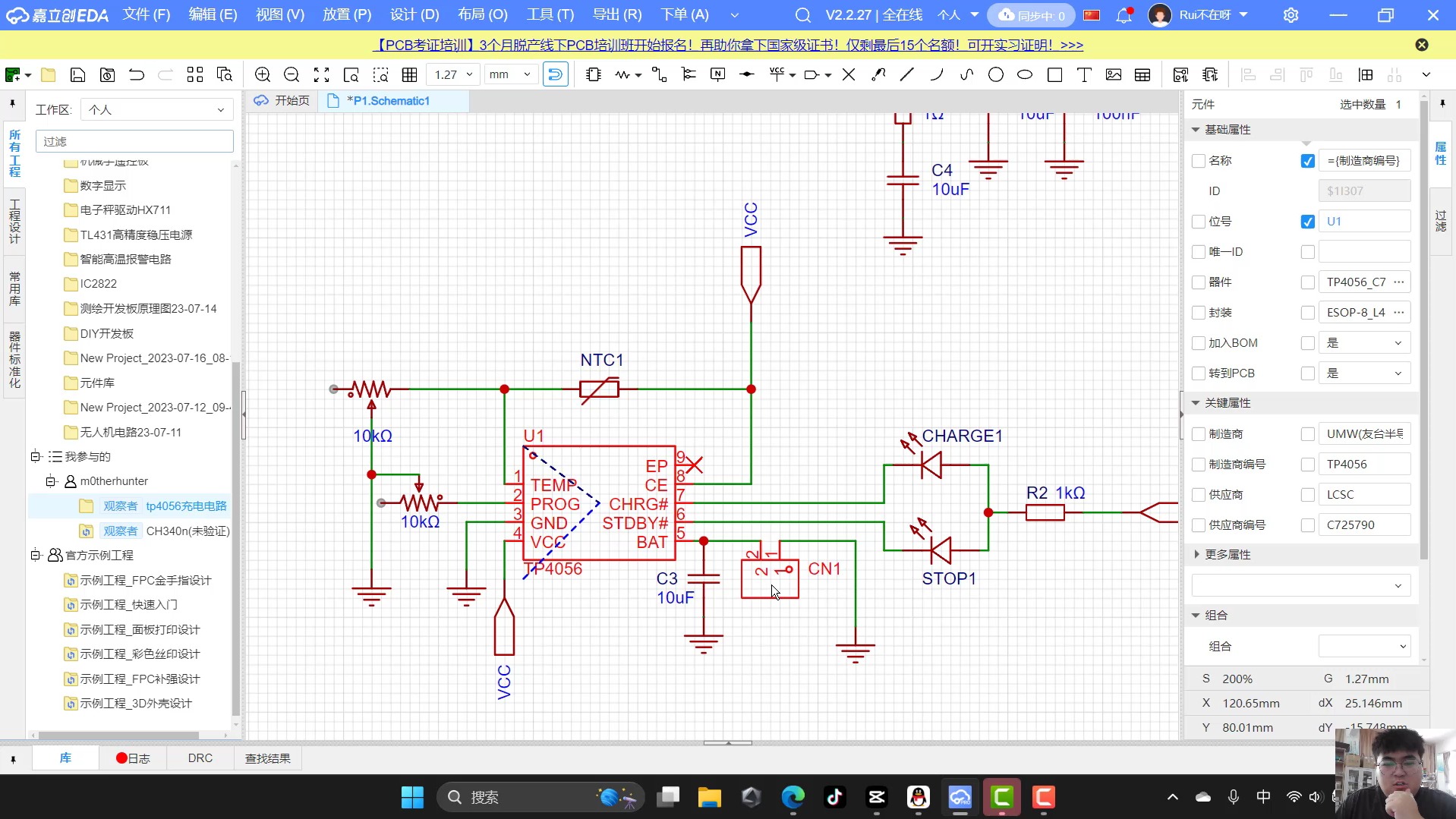Screen dimensions: 1456x819
Task: Click the 过滤 filter input field
Action: [x=134, y=141]
